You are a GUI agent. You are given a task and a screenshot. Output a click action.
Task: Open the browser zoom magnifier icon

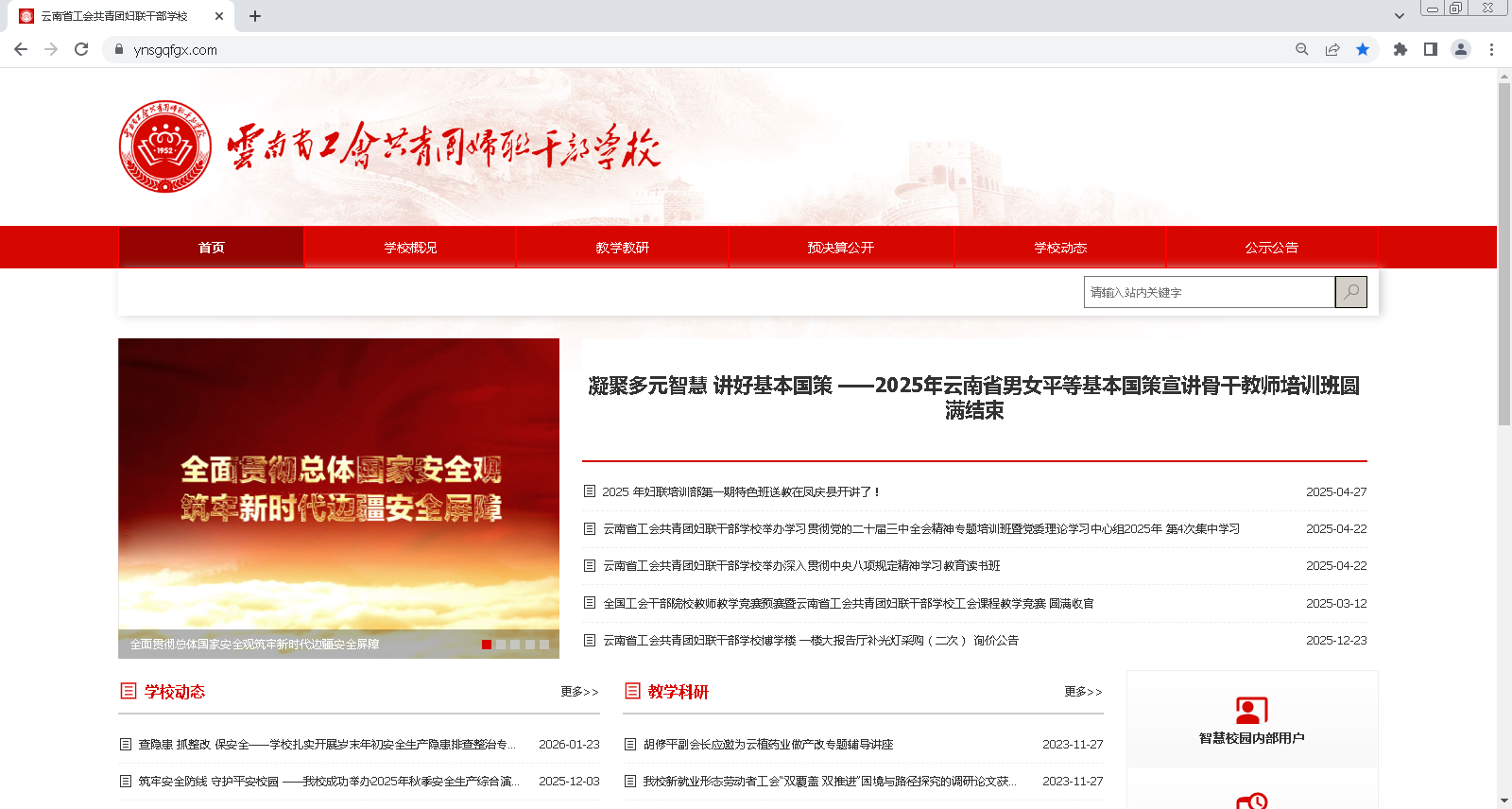(x=1301, y=49)
